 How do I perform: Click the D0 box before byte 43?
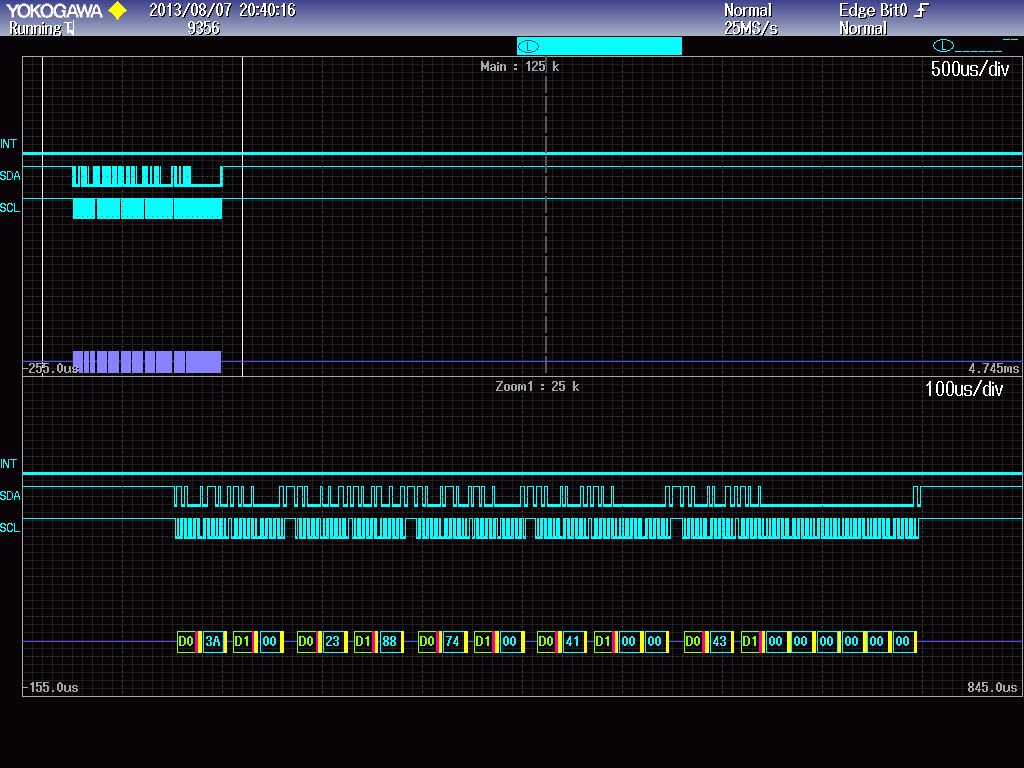(692, 641)
